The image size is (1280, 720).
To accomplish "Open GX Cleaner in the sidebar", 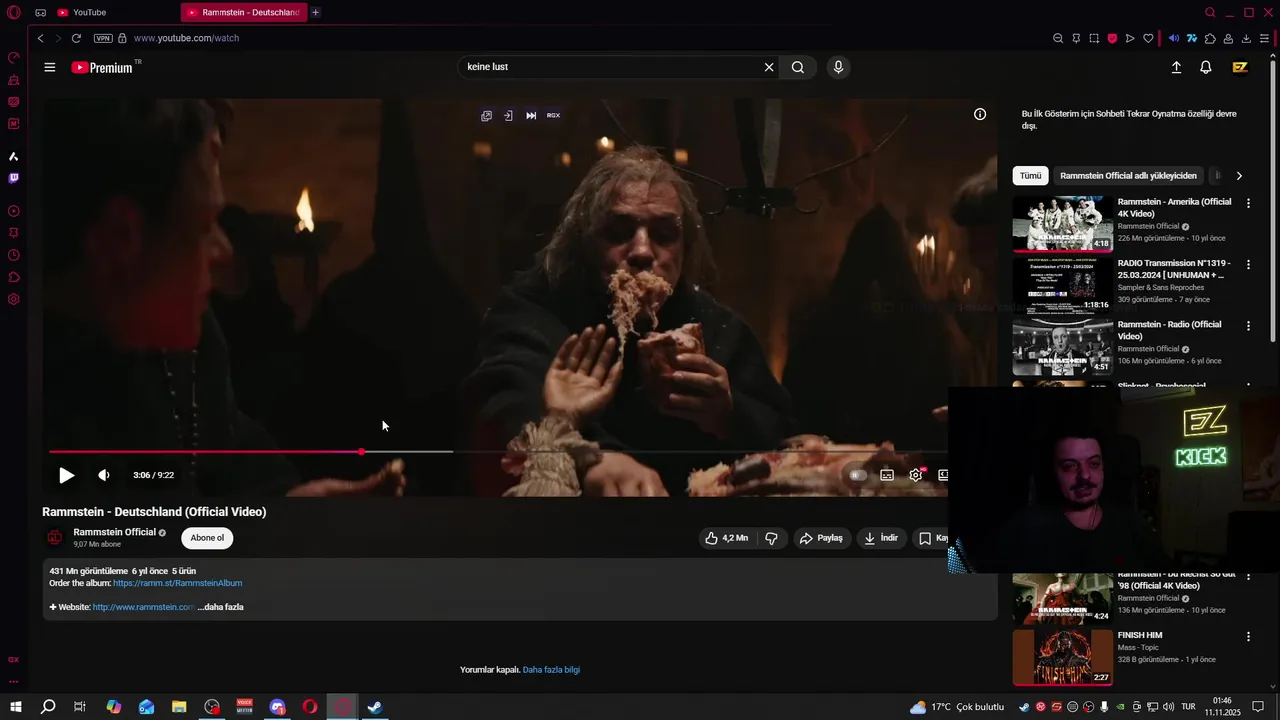I will click(14, 80).
